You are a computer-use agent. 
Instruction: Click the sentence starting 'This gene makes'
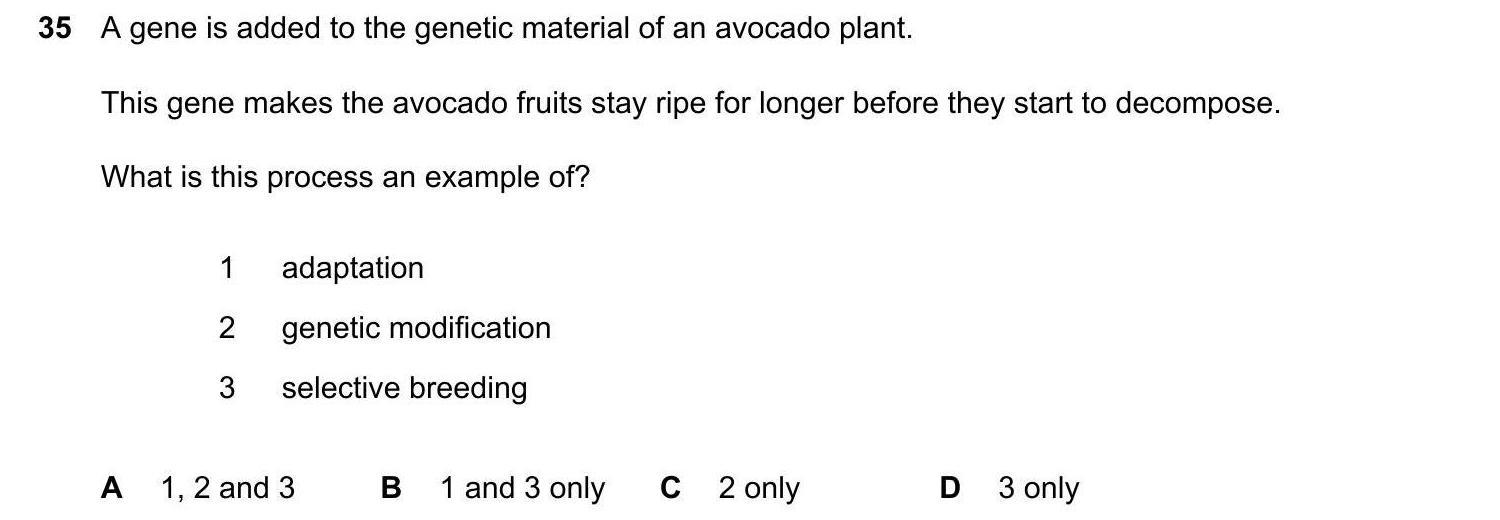tap(690, 104)
